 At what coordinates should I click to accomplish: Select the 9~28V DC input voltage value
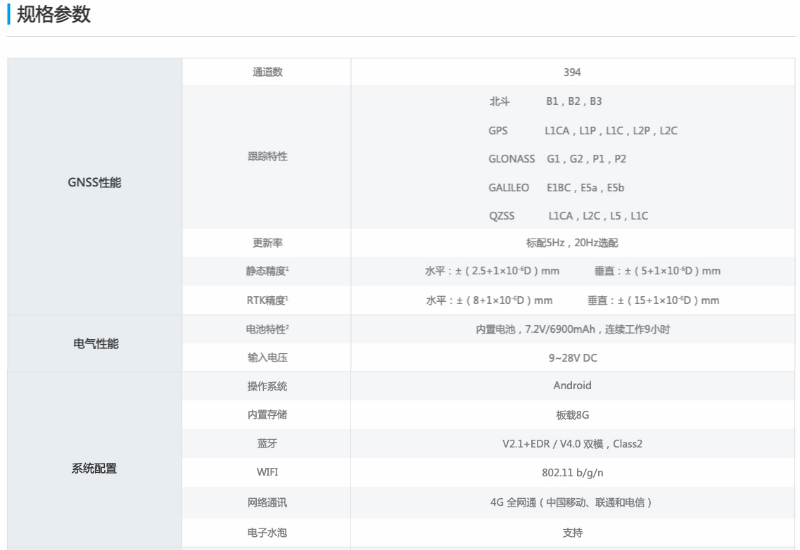click(x=572, y=357)
